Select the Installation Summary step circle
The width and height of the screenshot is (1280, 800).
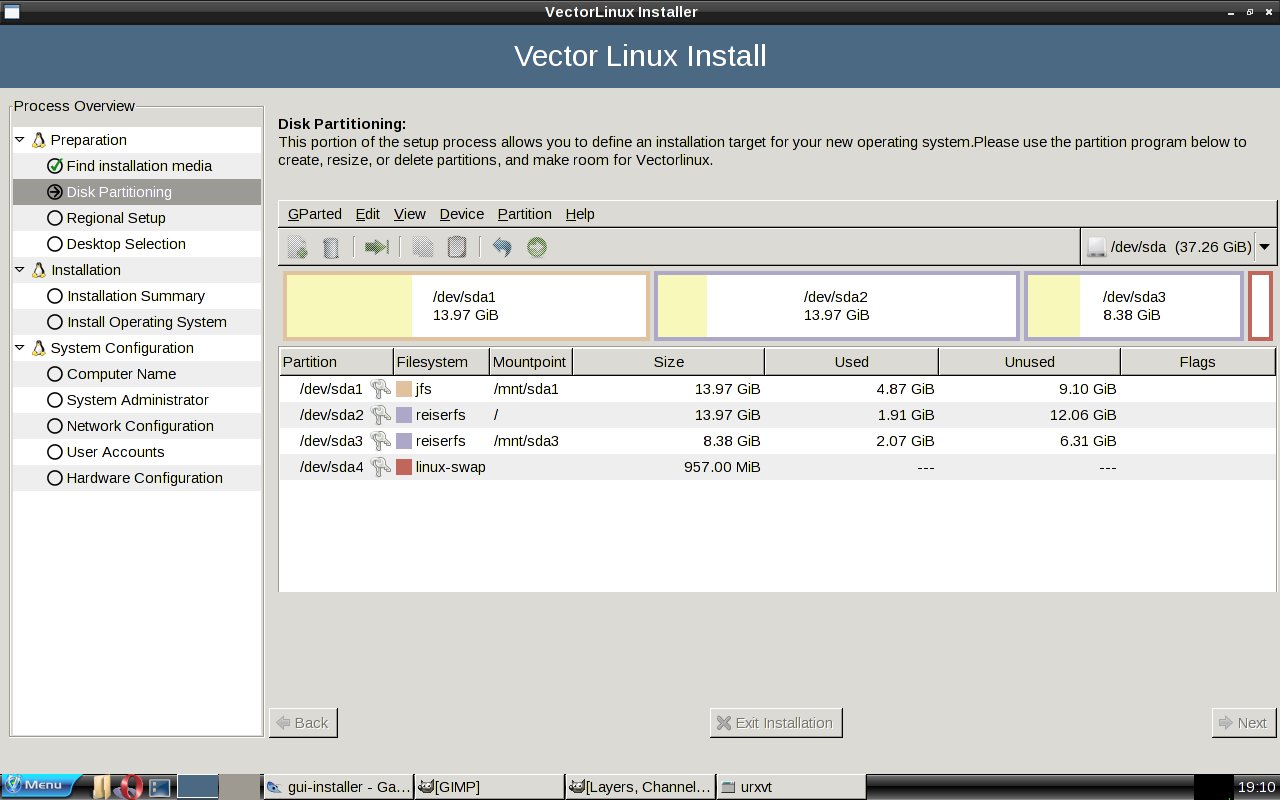[55, 296]
